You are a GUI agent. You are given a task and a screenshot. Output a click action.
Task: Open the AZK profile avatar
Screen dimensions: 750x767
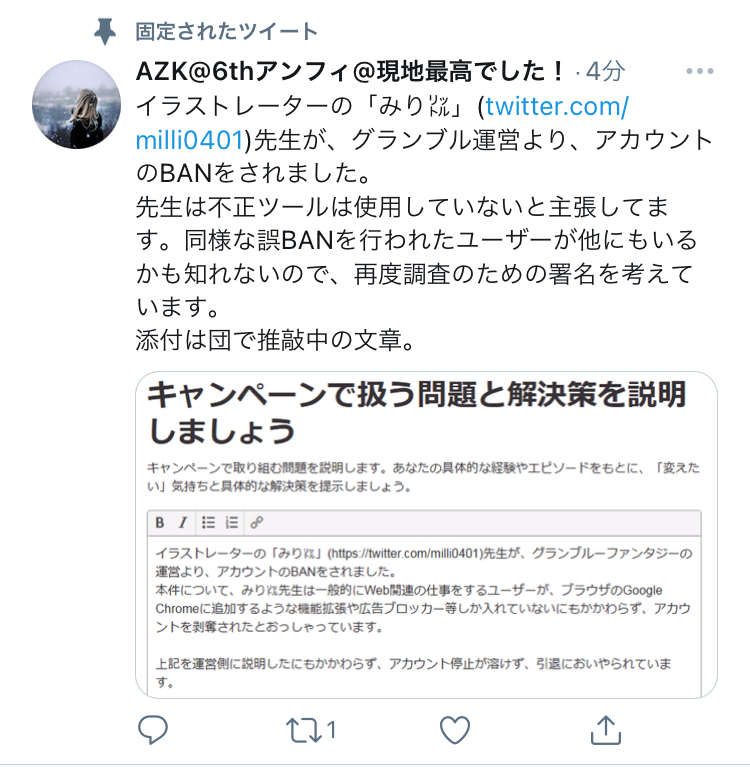76,104
